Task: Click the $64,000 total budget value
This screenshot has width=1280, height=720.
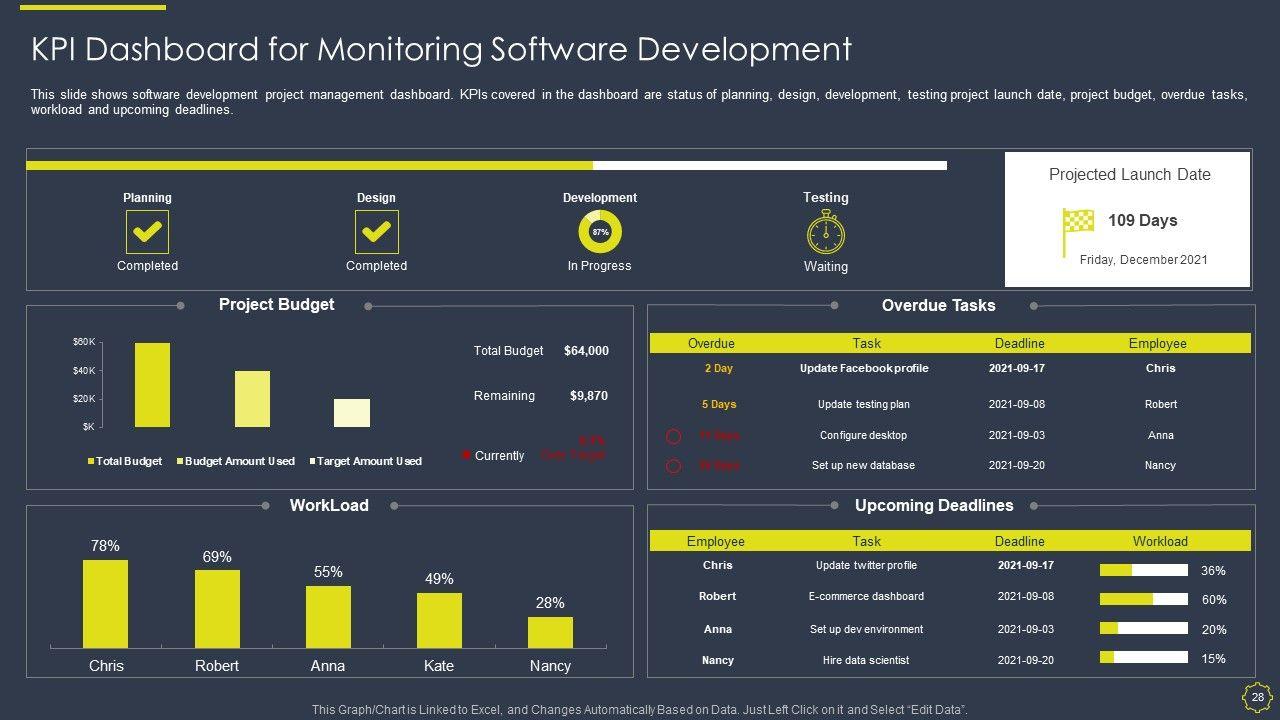Action: (x=586, y=351)
